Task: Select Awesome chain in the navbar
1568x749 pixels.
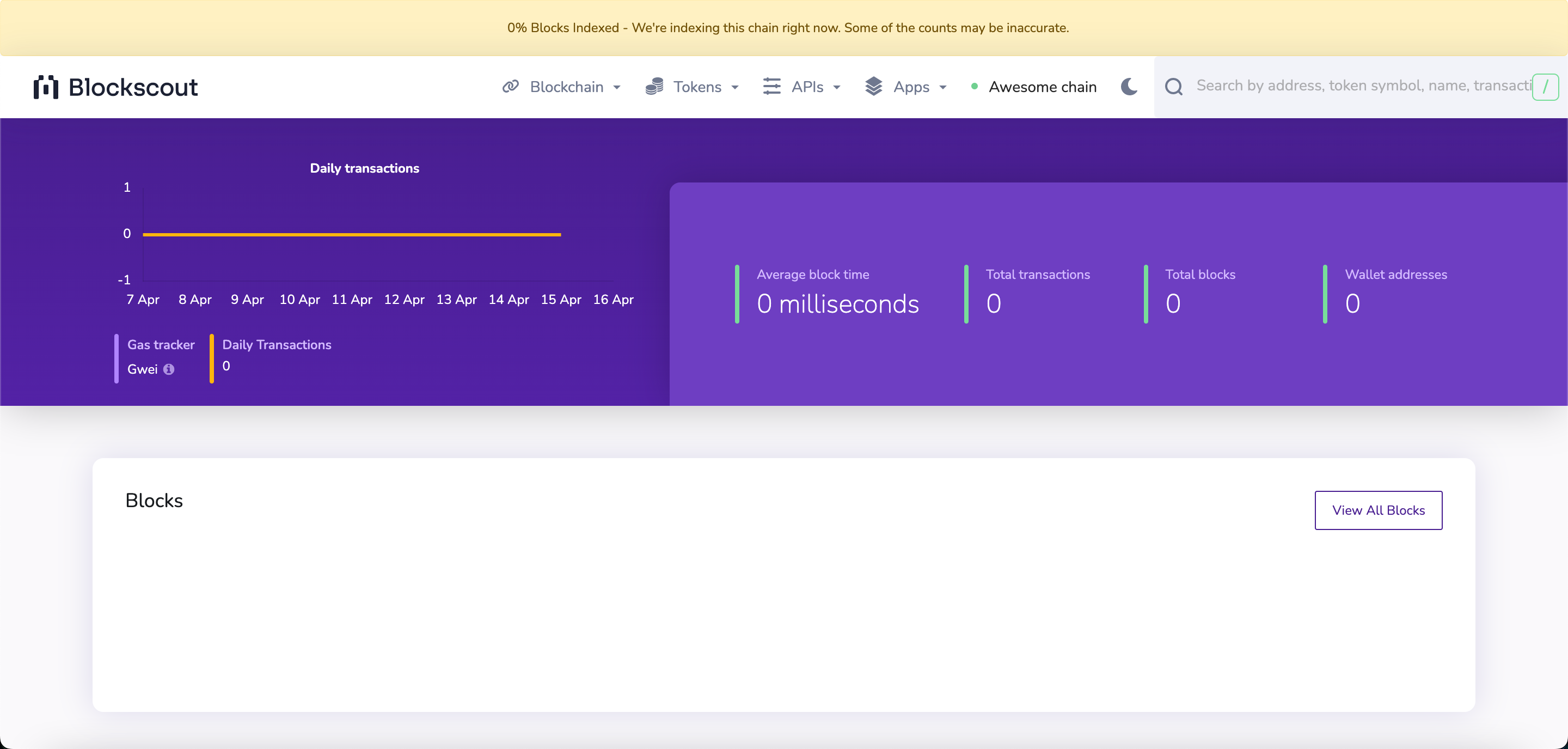Action: (x=1043, y=87)
